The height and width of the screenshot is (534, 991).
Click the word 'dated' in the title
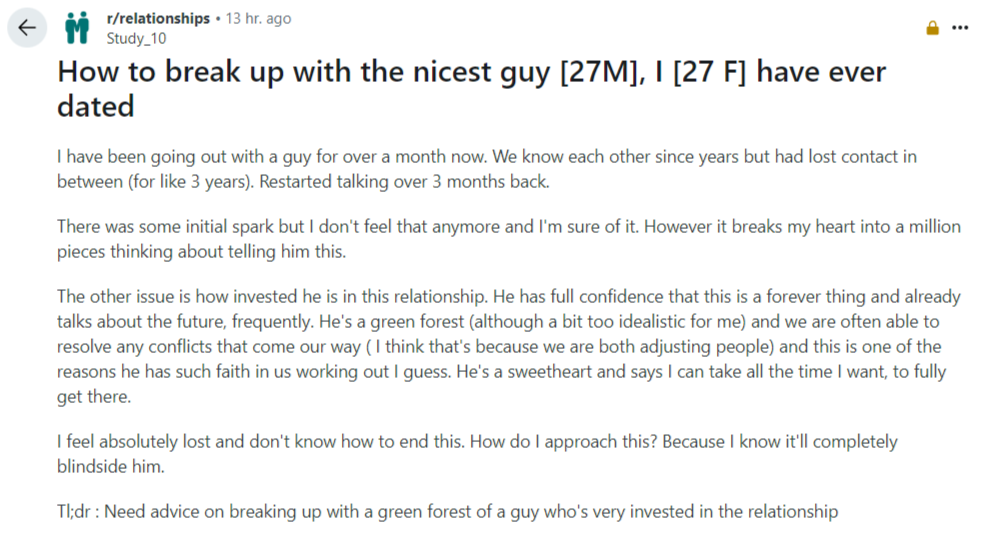tap(95, 107)
